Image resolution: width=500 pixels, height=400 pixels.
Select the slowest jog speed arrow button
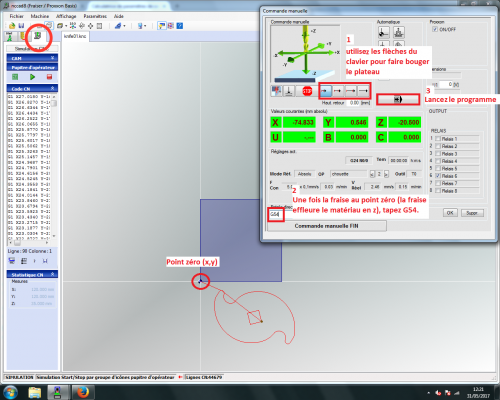[326, 91]
